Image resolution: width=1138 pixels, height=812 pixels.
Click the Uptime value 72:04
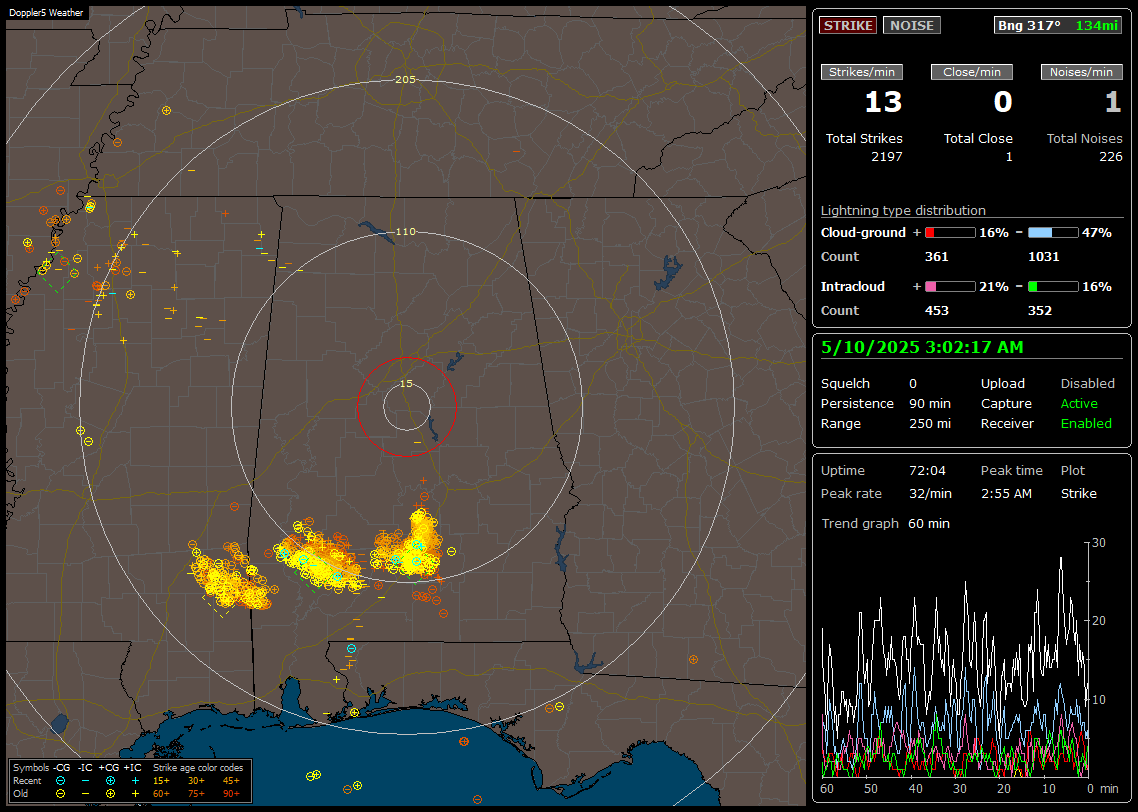927,471
